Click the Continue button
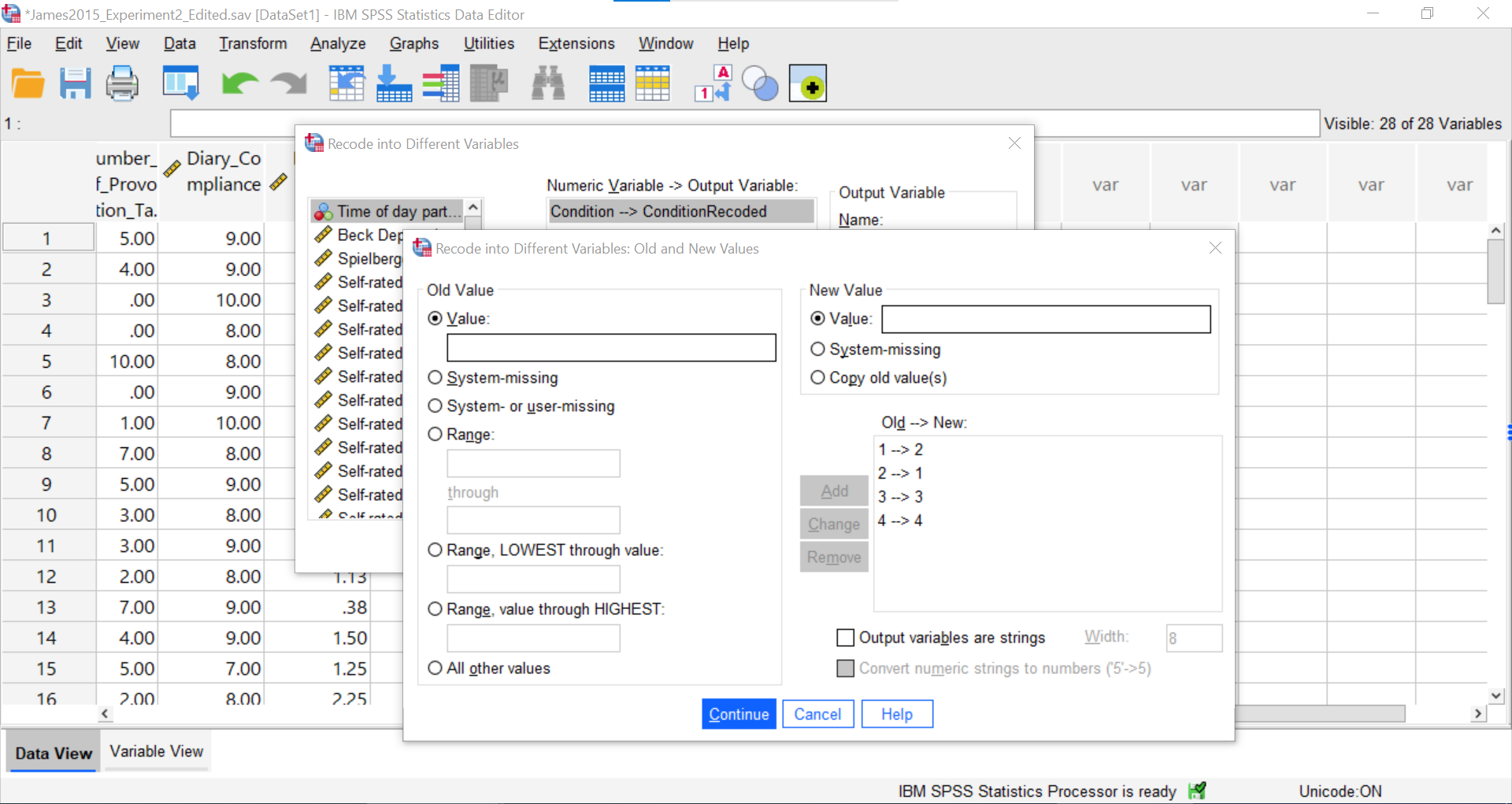The width and height of the screenshot is (1512, 804). click(739, 714)
